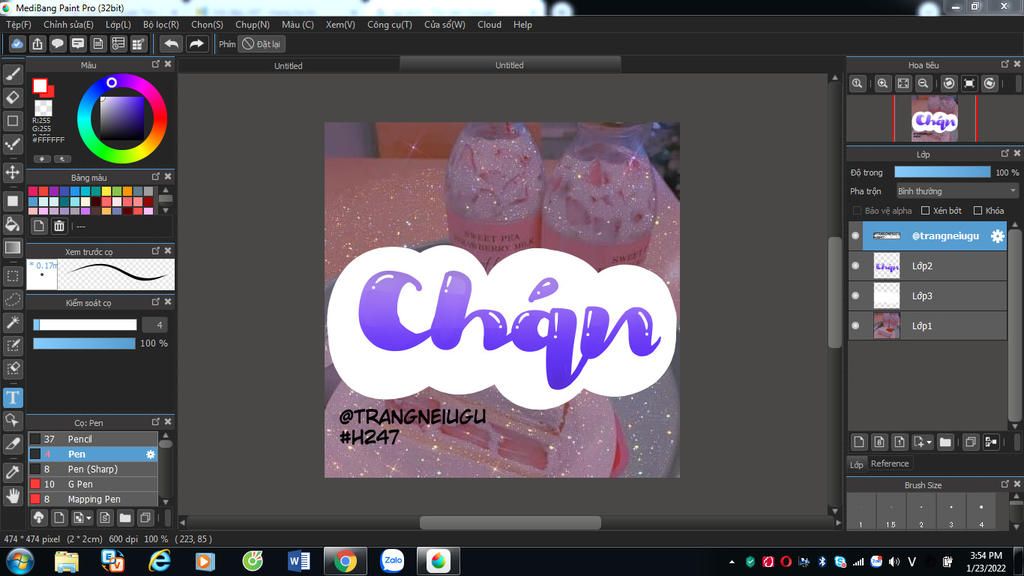Select the Operation tool
This screenshot has height=576, width=1024.
click(x=12, y=421)
